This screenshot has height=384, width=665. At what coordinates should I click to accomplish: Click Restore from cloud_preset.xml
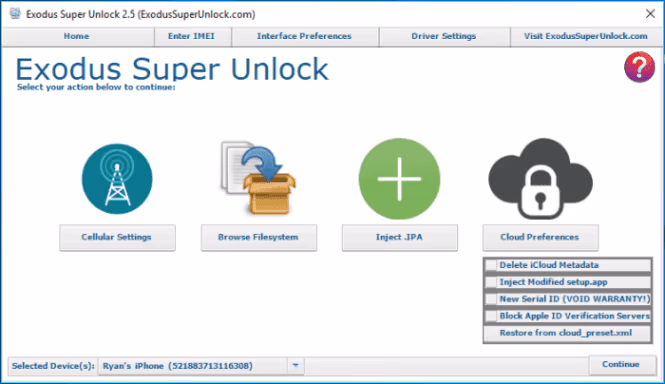[x=567, y=333]
